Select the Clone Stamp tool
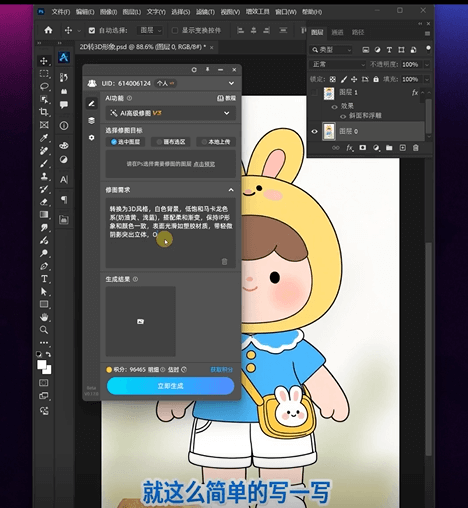The height and width of the screenshot is (508, 468). [x=44, y=176]
